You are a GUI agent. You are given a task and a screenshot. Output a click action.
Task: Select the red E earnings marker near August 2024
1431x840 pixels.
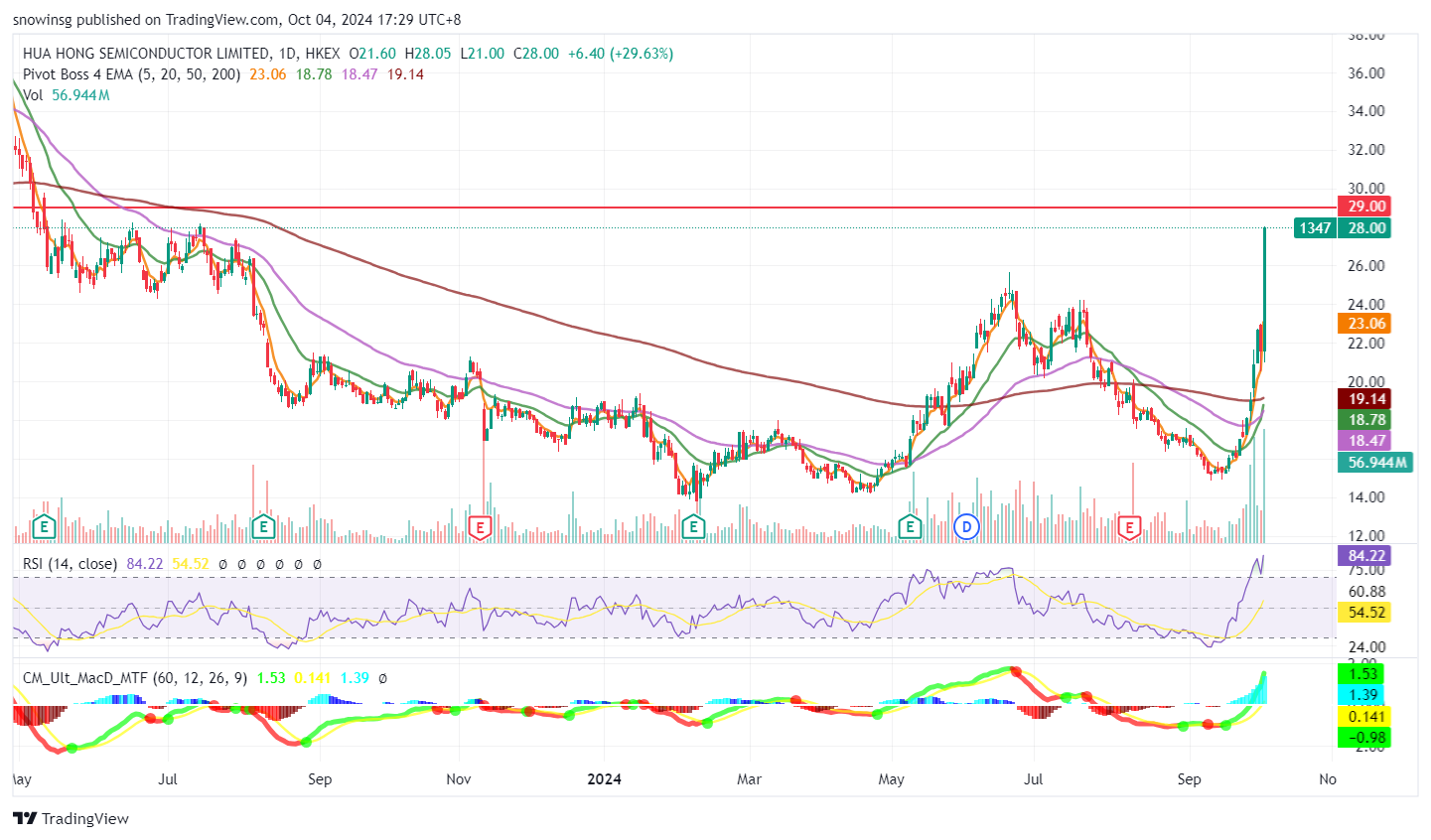1129,527
